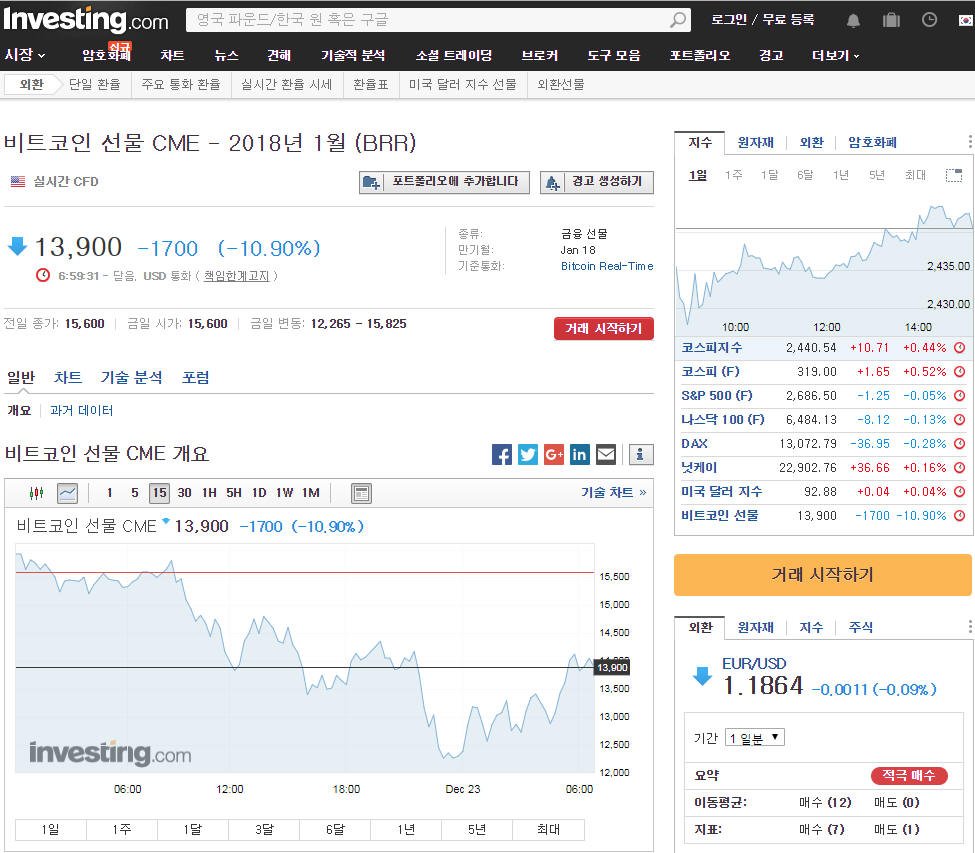Open the EUR/USD currency pair link
975x853 pixels.
[753, 663]
